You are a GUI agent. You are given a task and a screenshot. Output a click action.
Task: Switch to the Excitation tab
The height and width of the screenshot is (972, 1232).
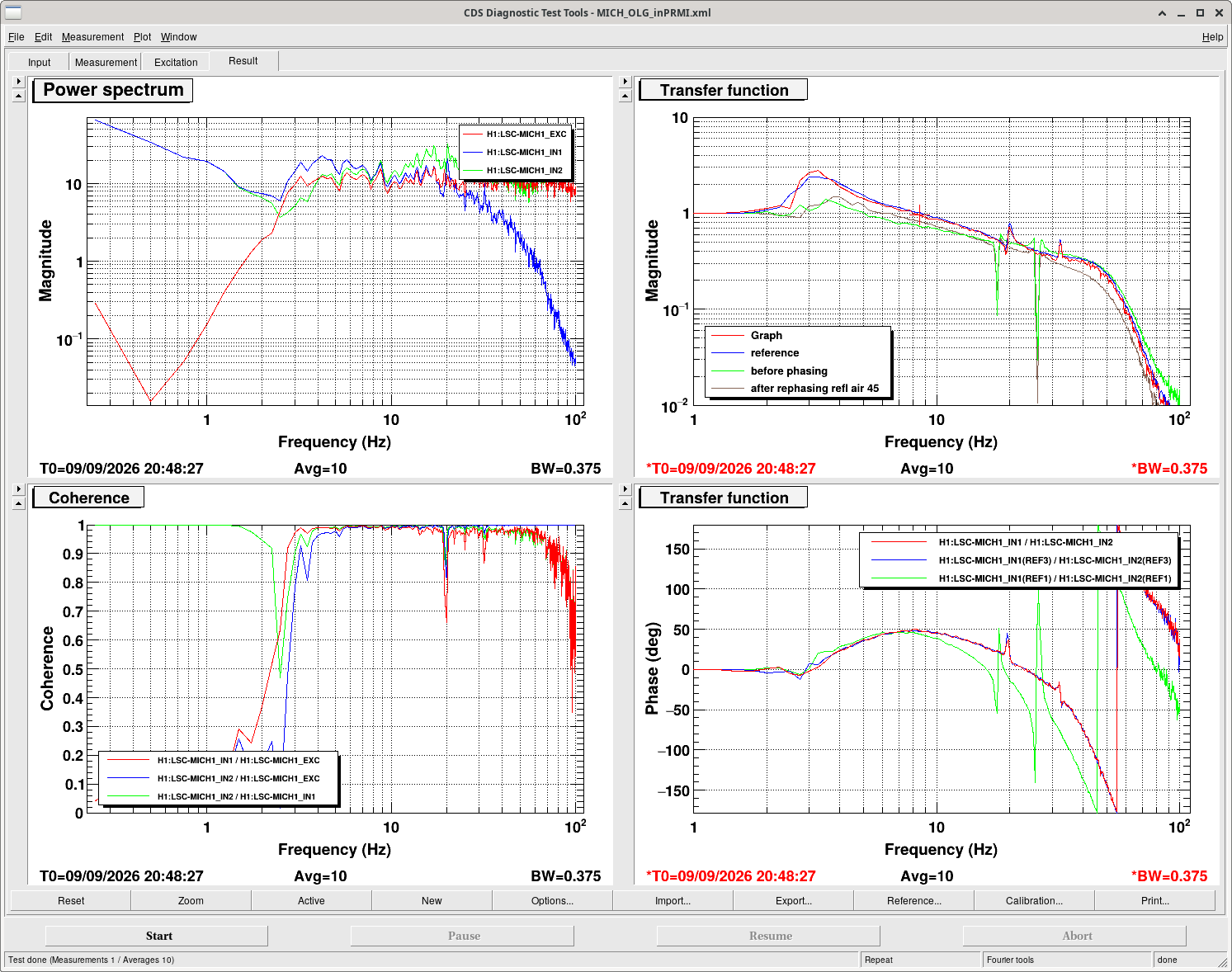coord(176,62)
